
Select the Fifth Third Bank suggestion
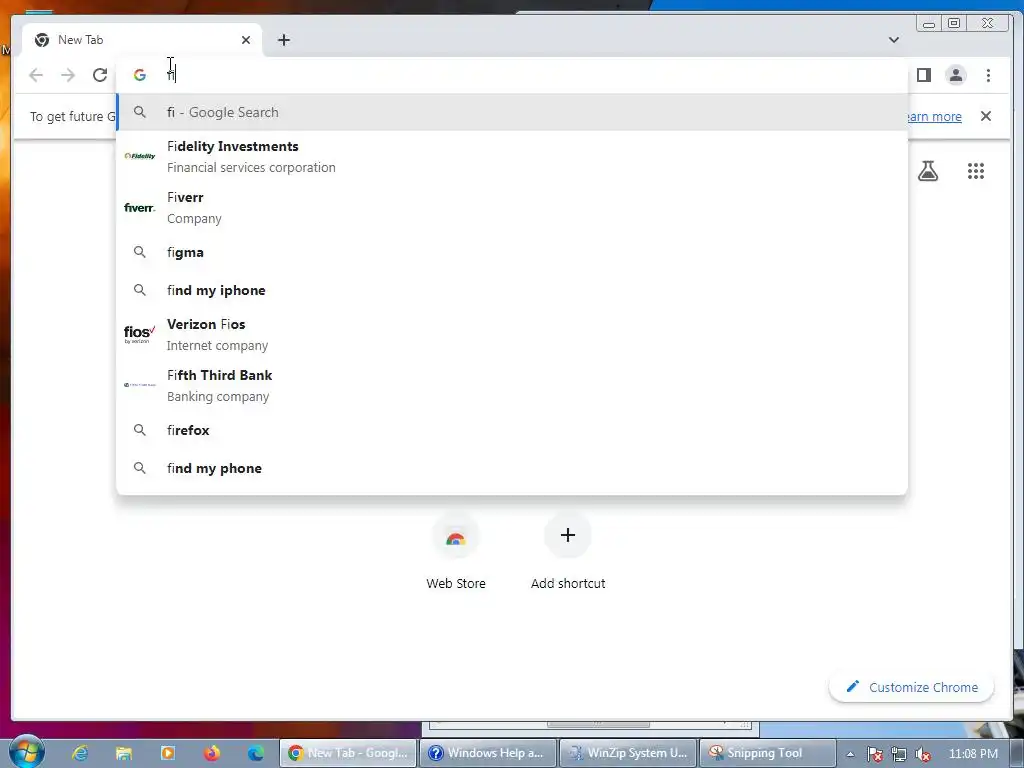512,385
